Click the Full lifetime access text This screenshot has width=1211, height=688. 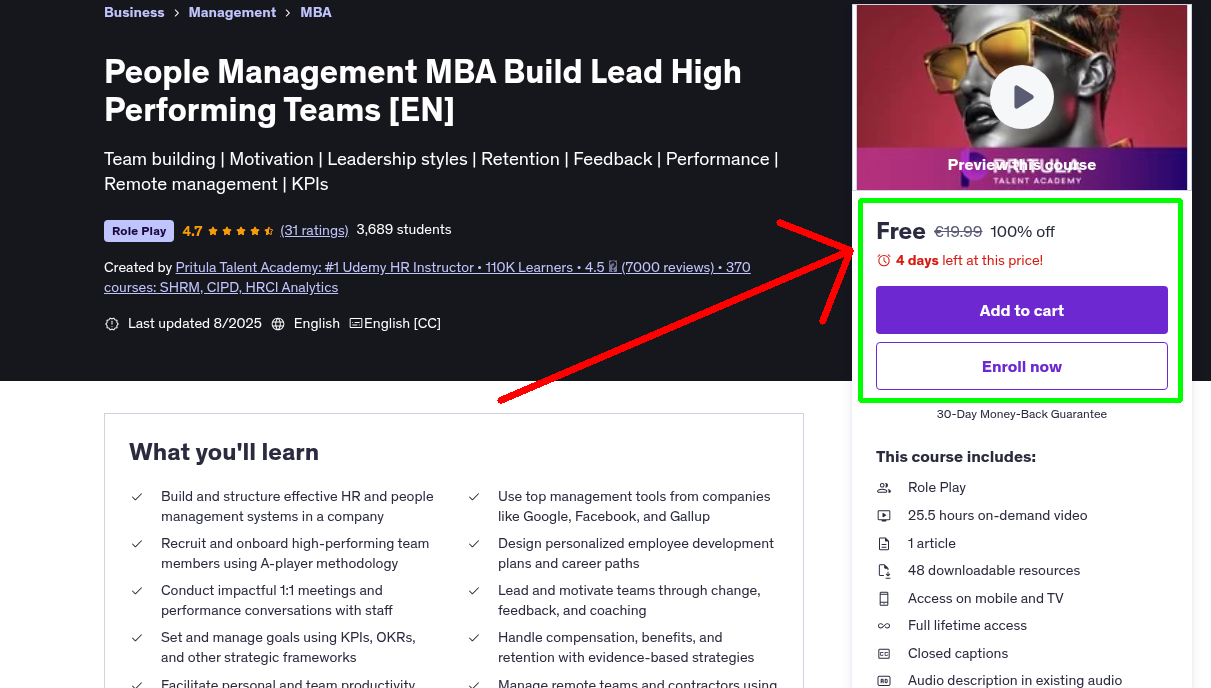coord(967,626)
